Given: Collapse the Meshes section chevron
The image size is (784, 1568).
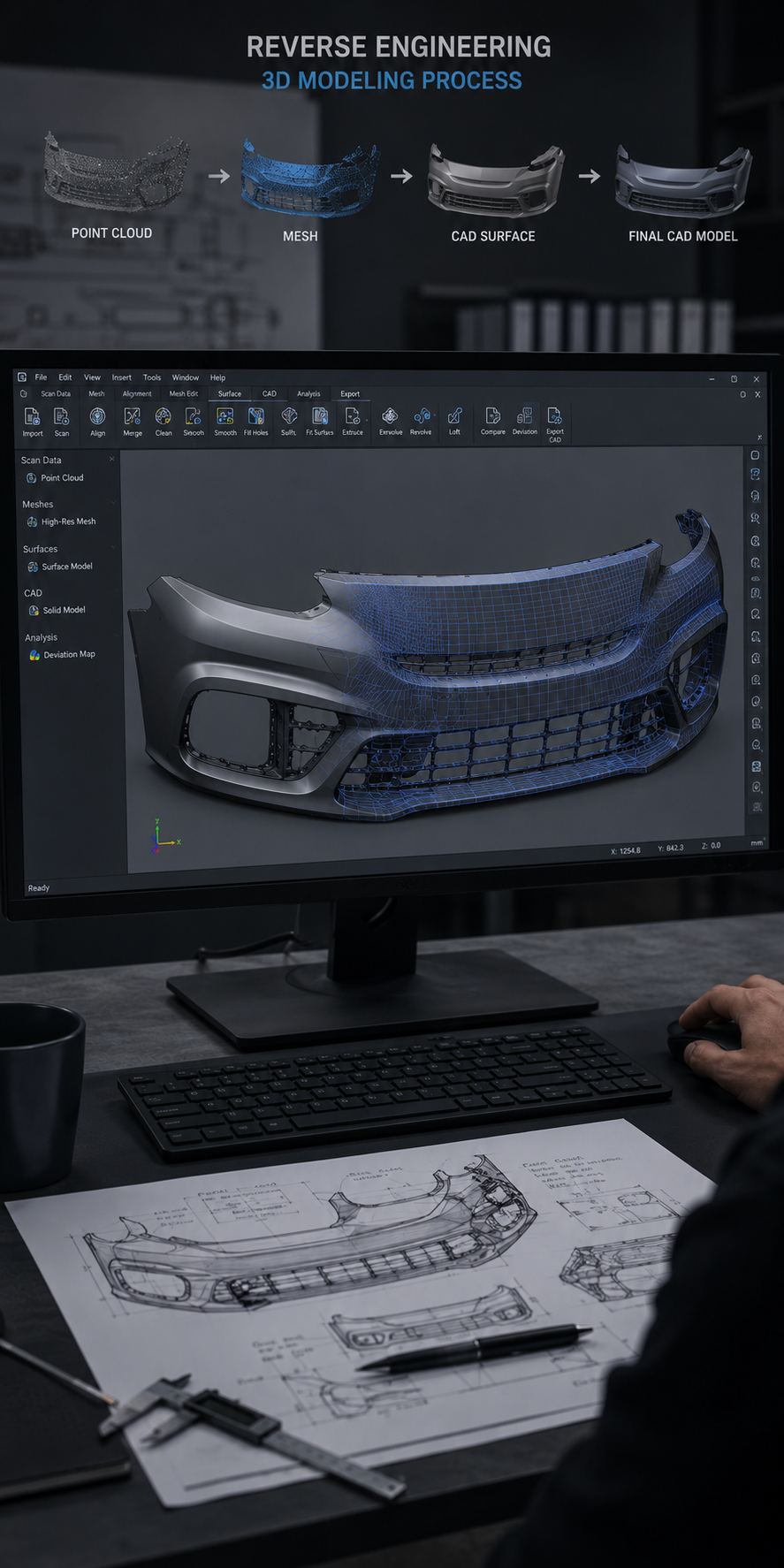Looking at the screenshot, I should point(113,504).
